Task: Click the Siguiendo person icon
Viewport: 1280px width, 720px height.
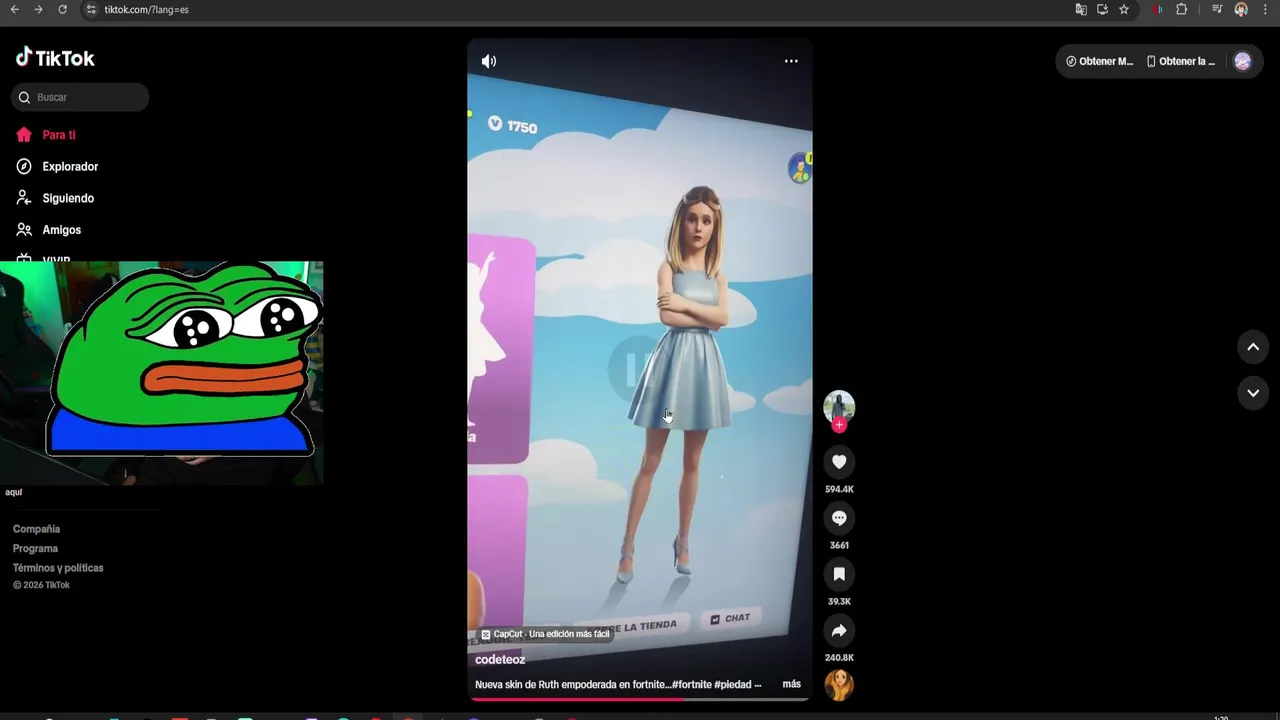Action: click(24, 198)
